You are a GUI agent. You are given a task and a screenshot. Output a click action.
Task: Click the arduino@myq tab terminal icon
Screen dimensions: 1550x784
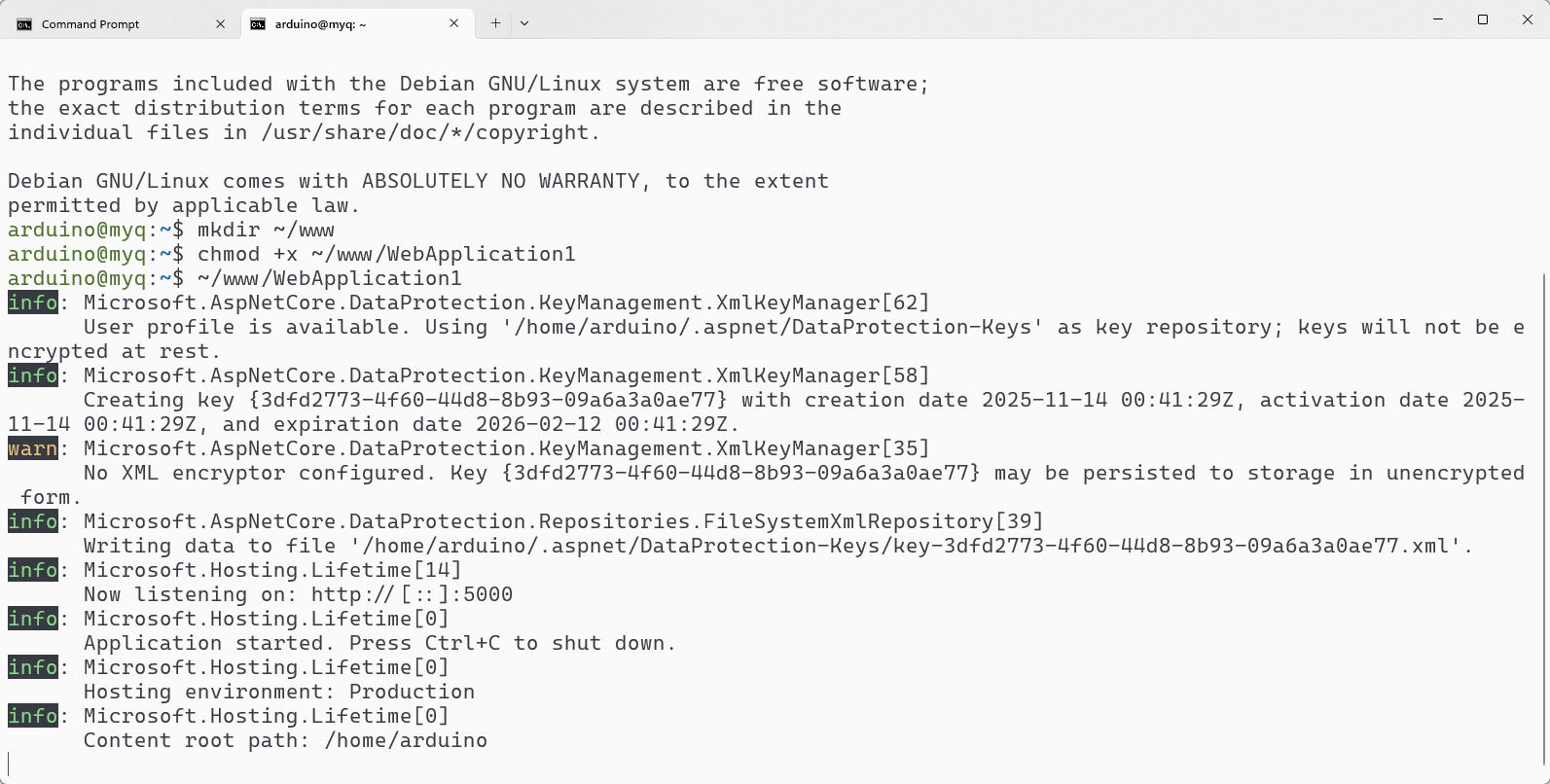click(x=258, y=24)
